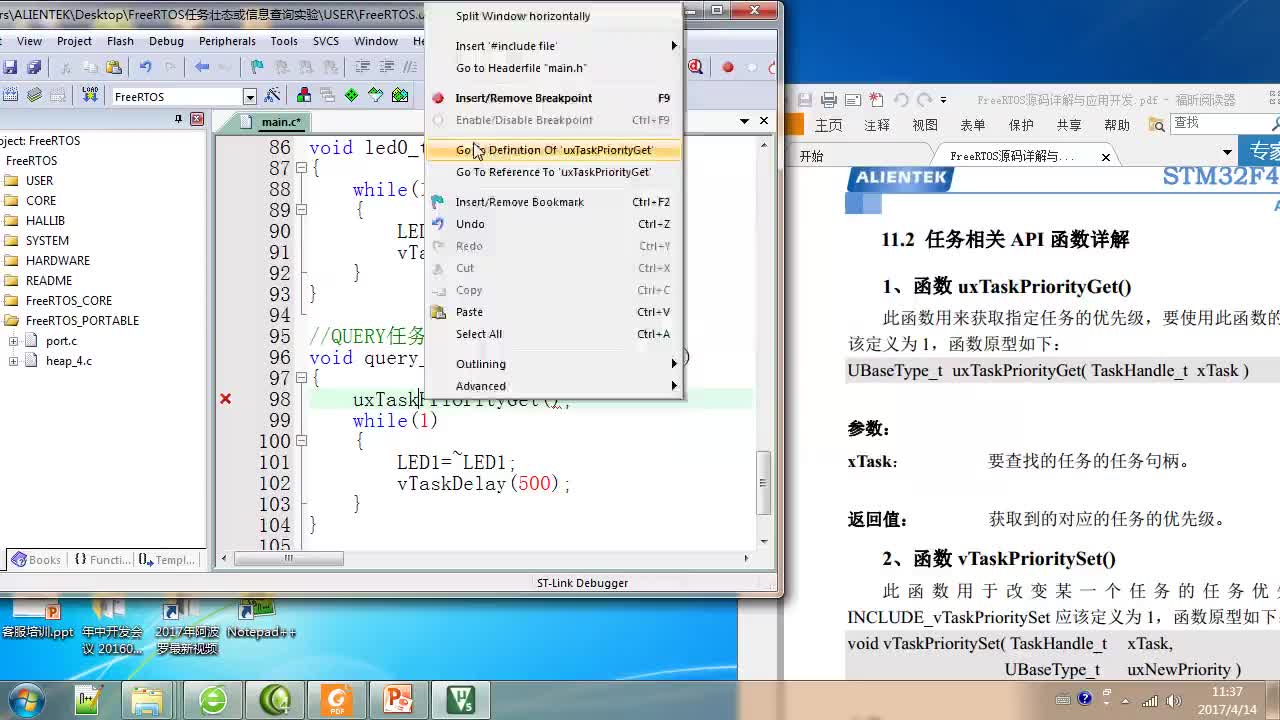Click Select Software Packs icon
This screenshot has height=720, width=1280.
tap(376, 96)
